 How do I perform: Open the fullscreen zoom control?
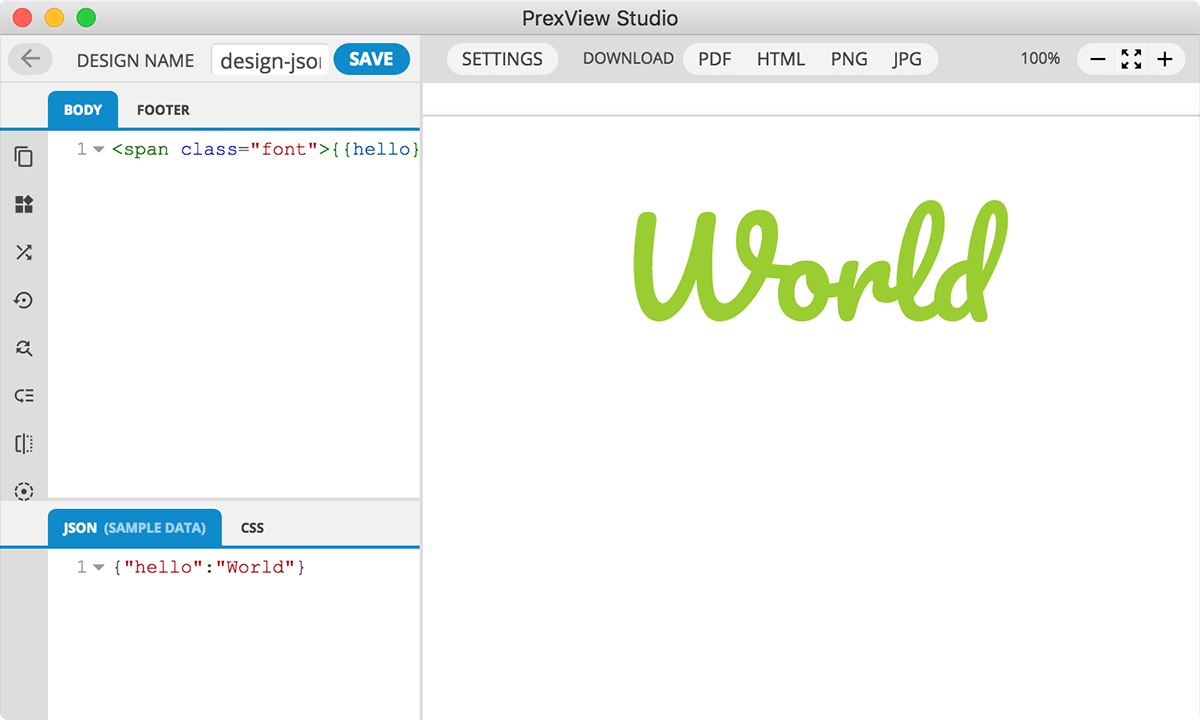(x=1131, y=59)
